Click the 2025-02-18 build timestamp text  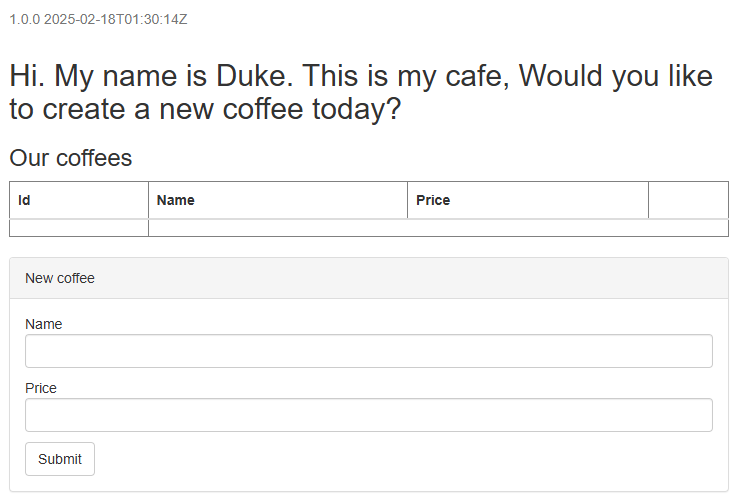coord(116,19)
